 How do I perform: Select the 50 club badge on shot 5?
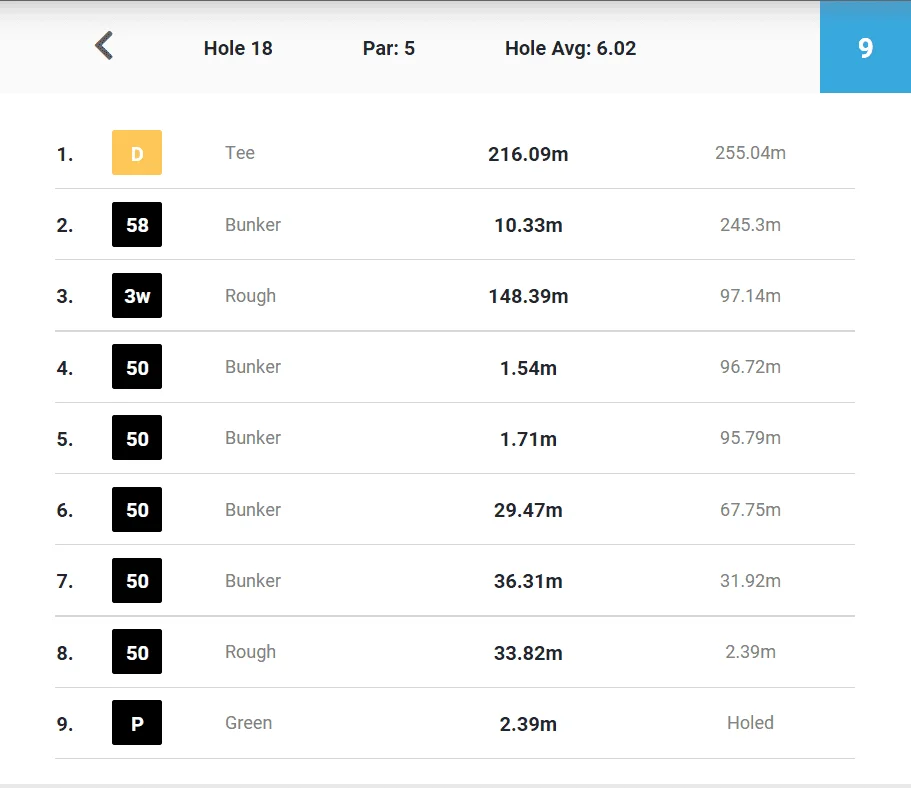coord(137,438)
